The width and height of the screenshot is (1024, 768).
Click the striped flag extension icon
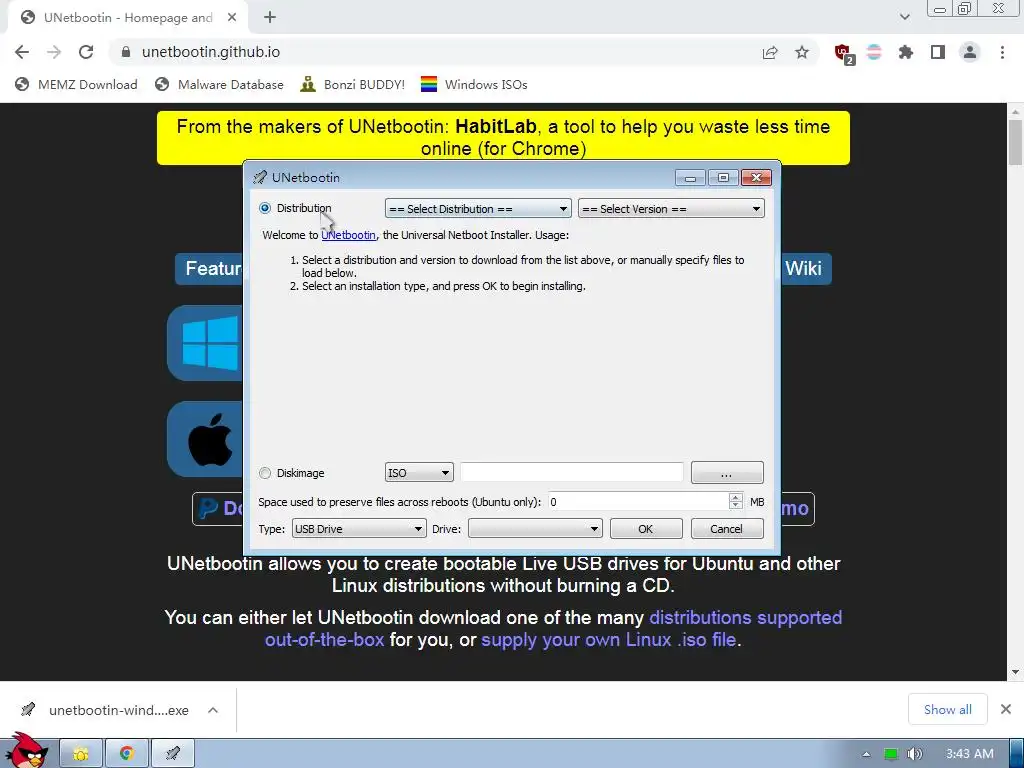click(x=874, y=52)
